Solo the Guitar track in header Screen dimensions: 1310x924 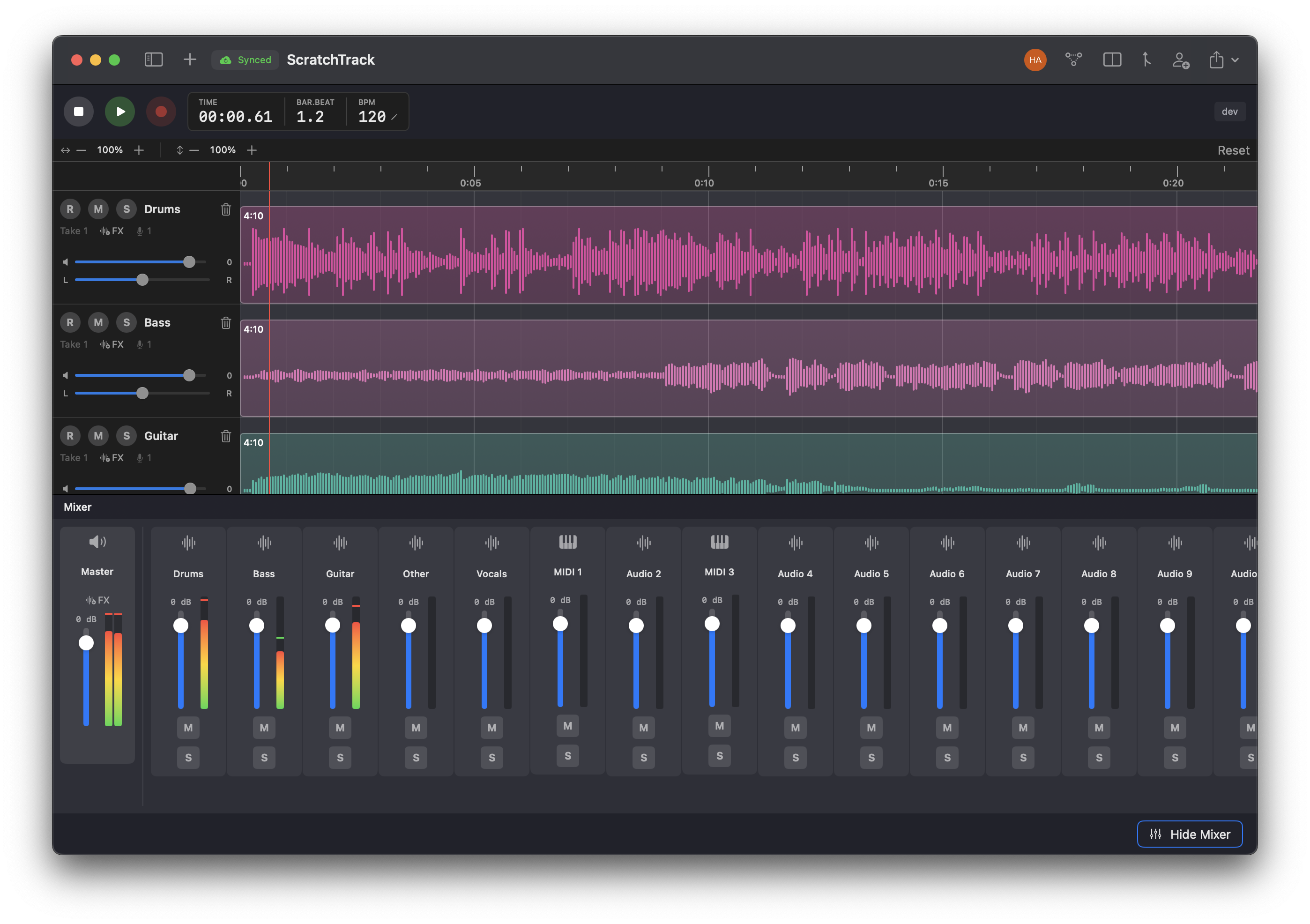pos(127,436)
